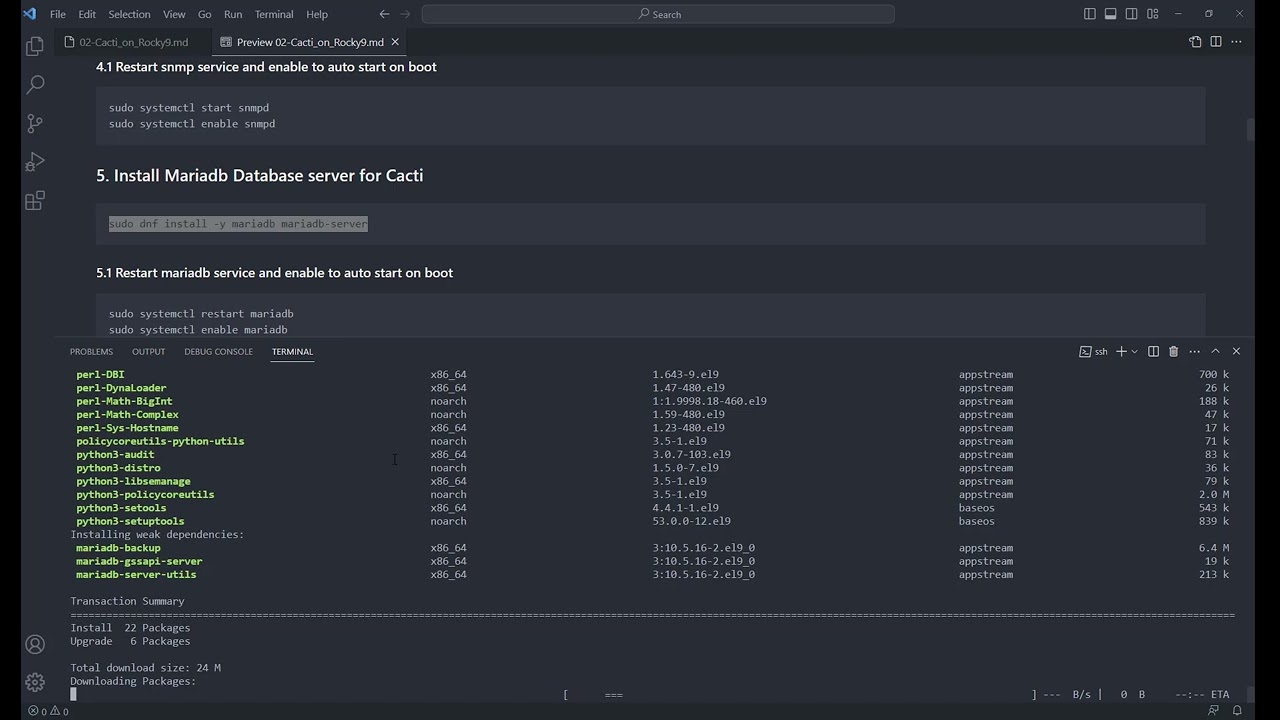Click the perl-DBI package row
The image size is (1280, 720).
point(652,375)
